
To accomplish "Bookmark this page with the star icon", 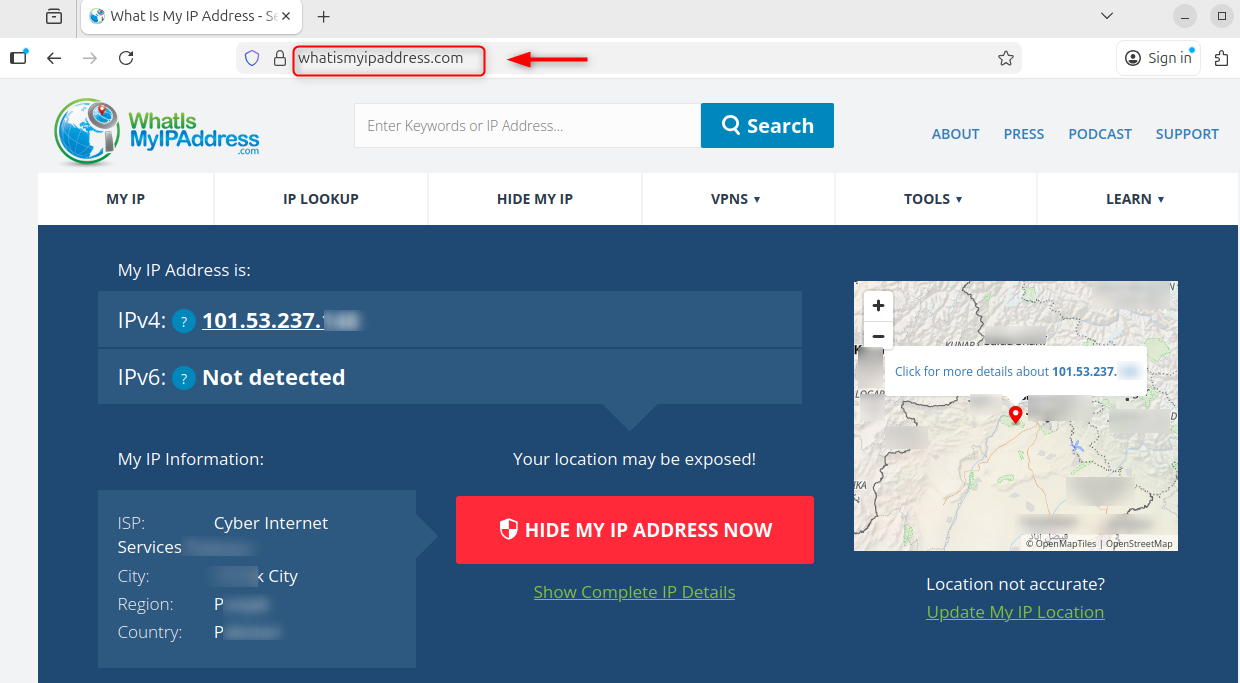I will (x=1006, y=59).
